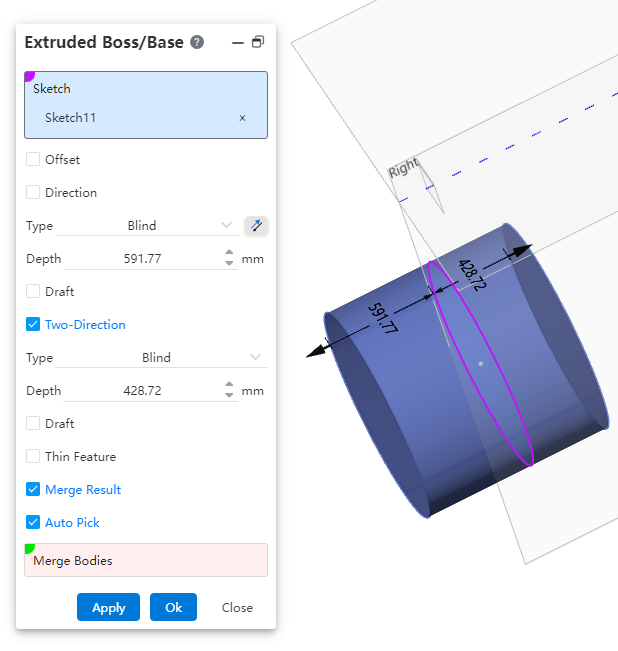
Task: Click the Depth field showing 591.77
Action: (142, 259)
